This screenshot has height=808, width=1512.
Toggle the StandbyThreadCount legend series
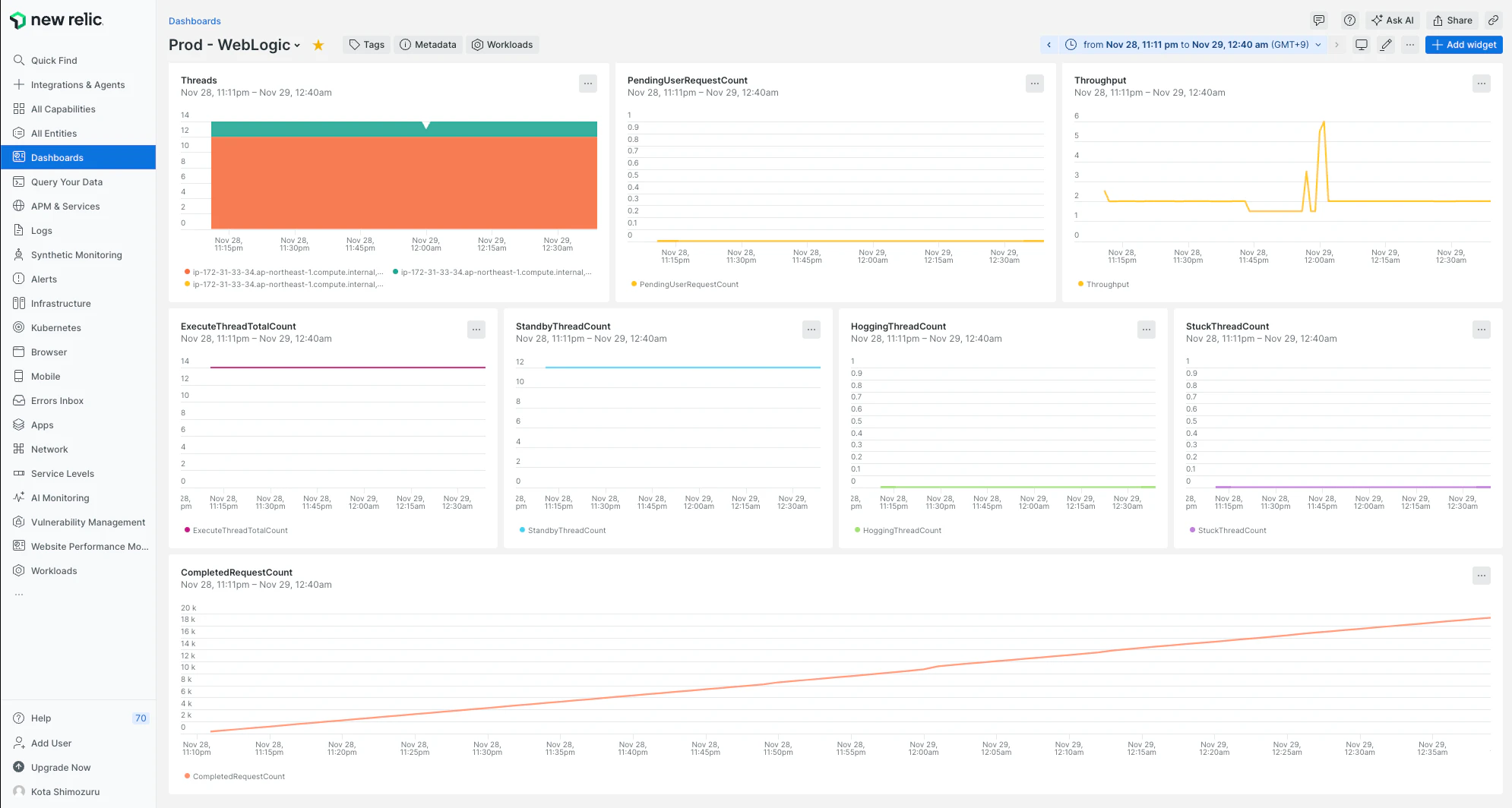pos(562,530)
